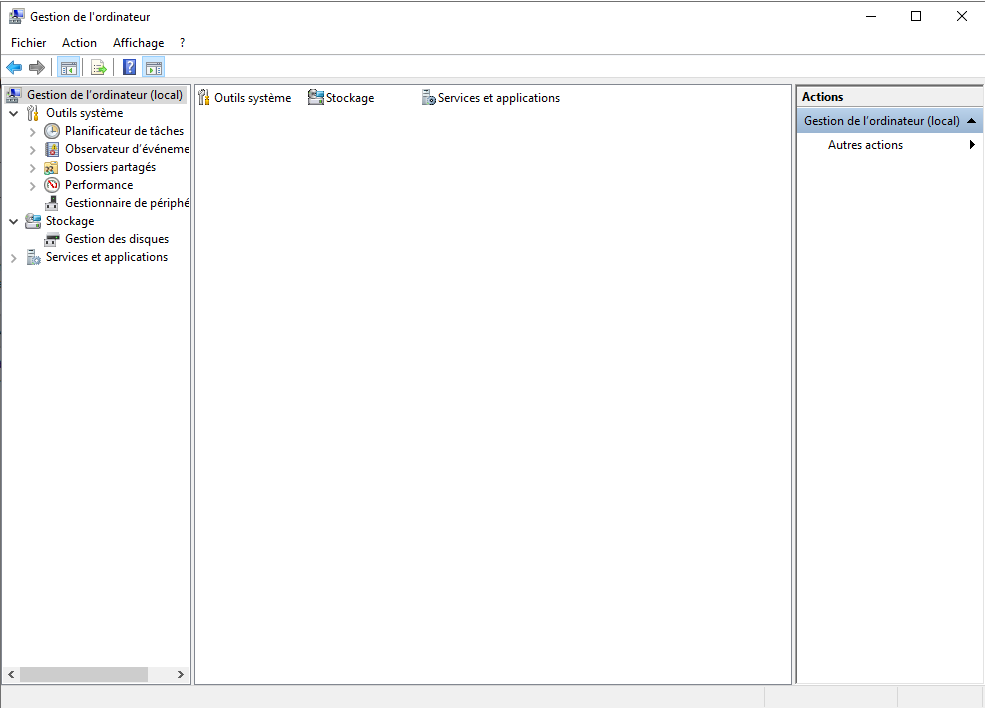Click Services et applications icon in center pane
This screenshot has height=708, width=985.
click(x=428, y=97)
